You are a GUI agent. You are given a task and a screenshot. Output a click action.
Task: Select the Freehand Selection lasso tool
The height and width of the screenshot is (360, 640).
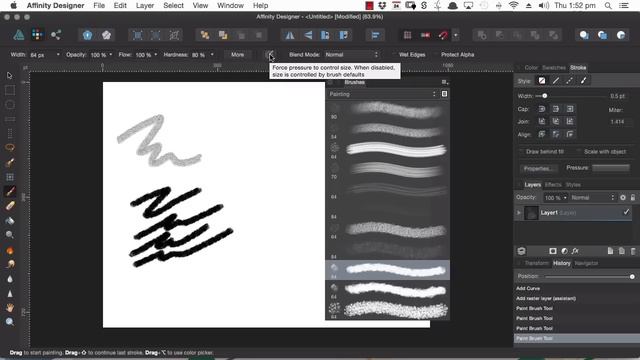[x=10, y=147]
